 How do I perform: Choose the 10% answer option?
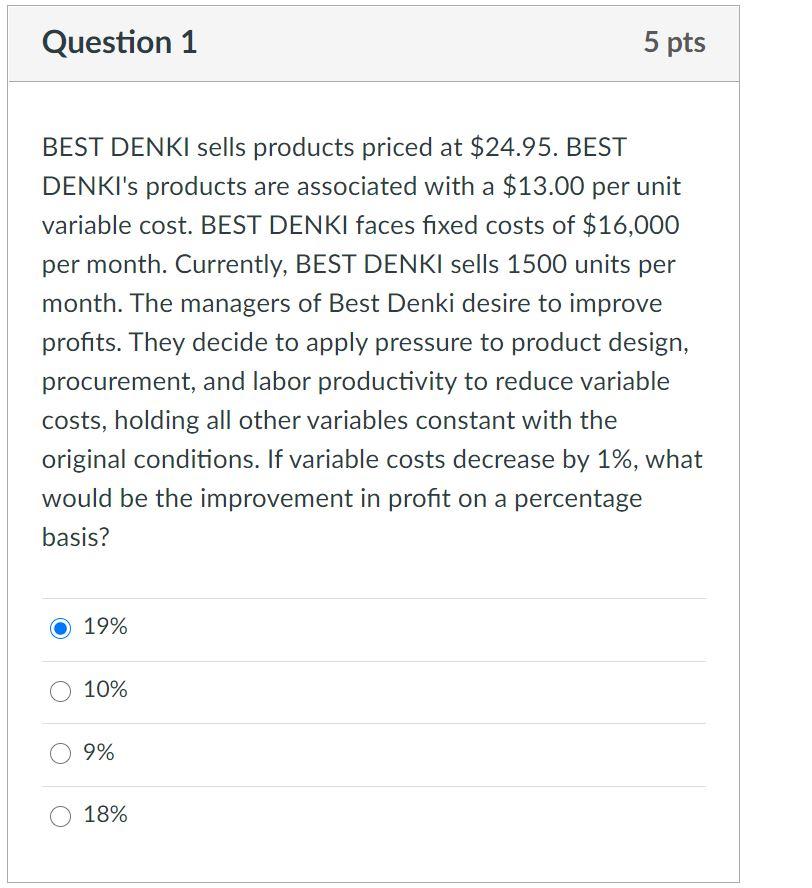point(62,690)
